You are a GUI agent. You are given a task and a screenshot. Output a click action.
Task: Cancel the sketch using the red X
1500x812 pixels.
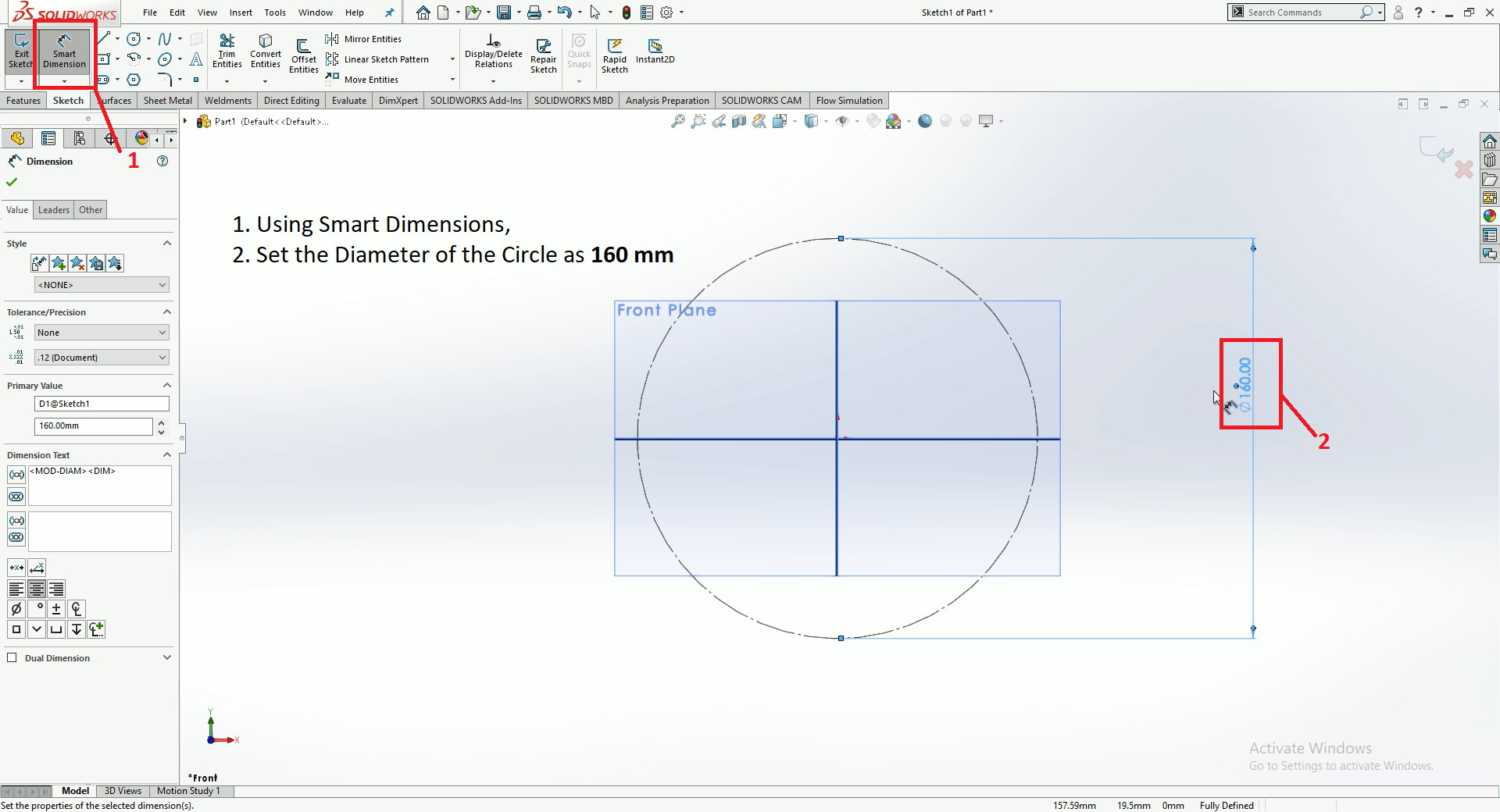coord(1463,169)
